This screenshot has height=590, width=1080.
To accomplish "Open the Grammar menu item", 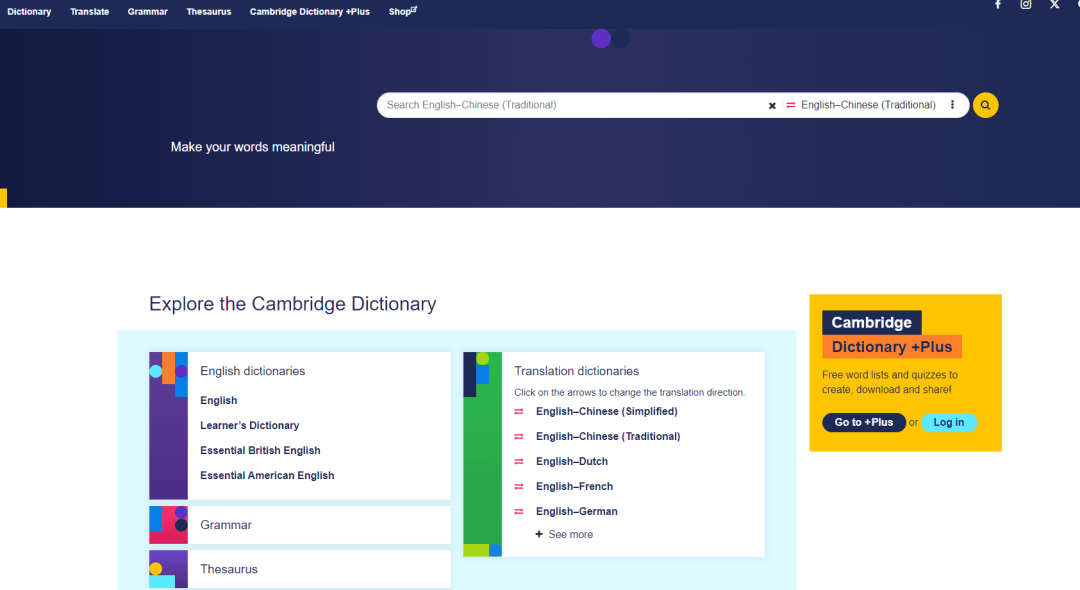I will click(x=147, y=12).
